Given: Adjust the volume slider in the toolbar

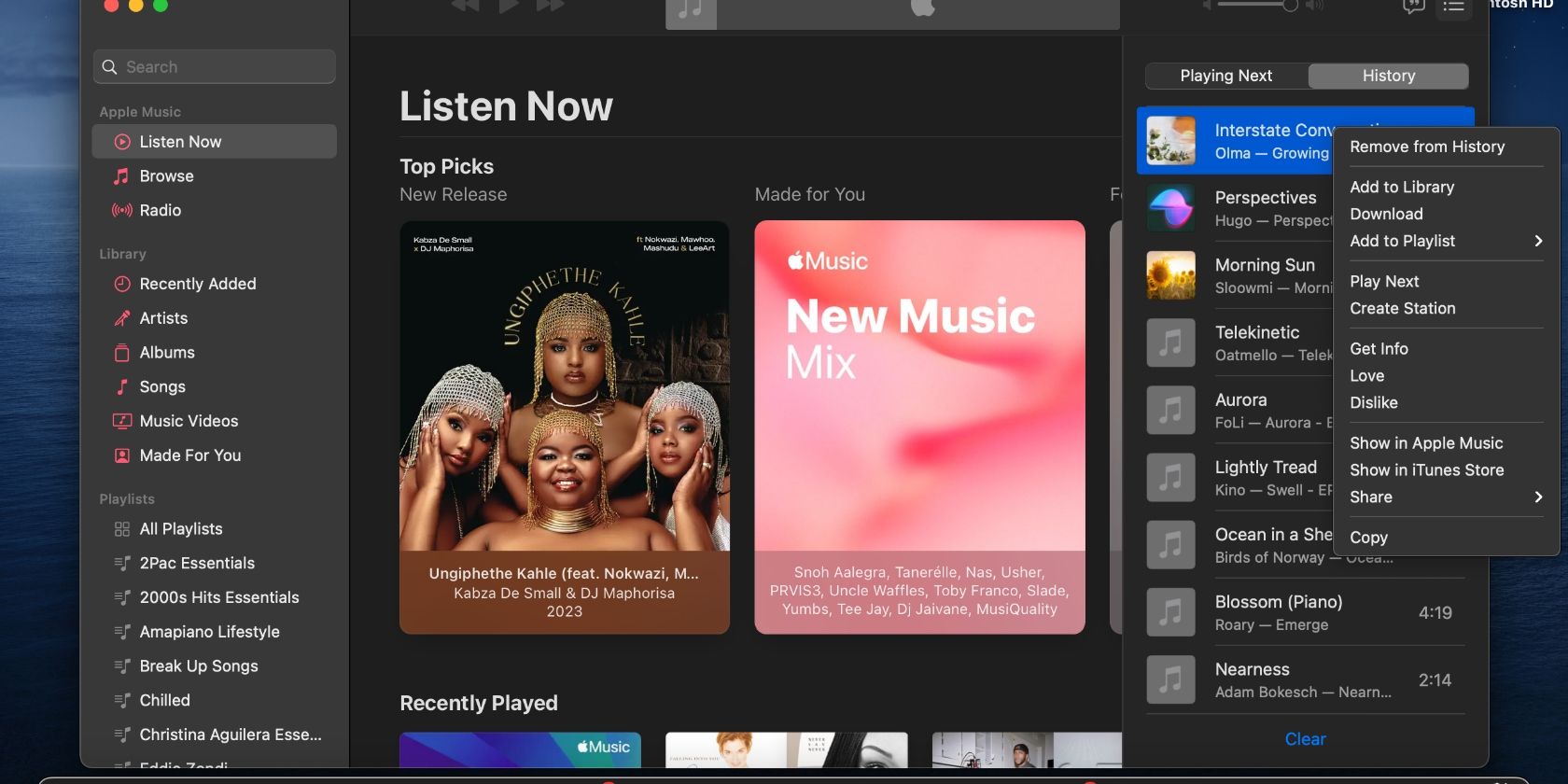Looking at the screenshot, I should pyautogui.click(x=1257, y=5).
